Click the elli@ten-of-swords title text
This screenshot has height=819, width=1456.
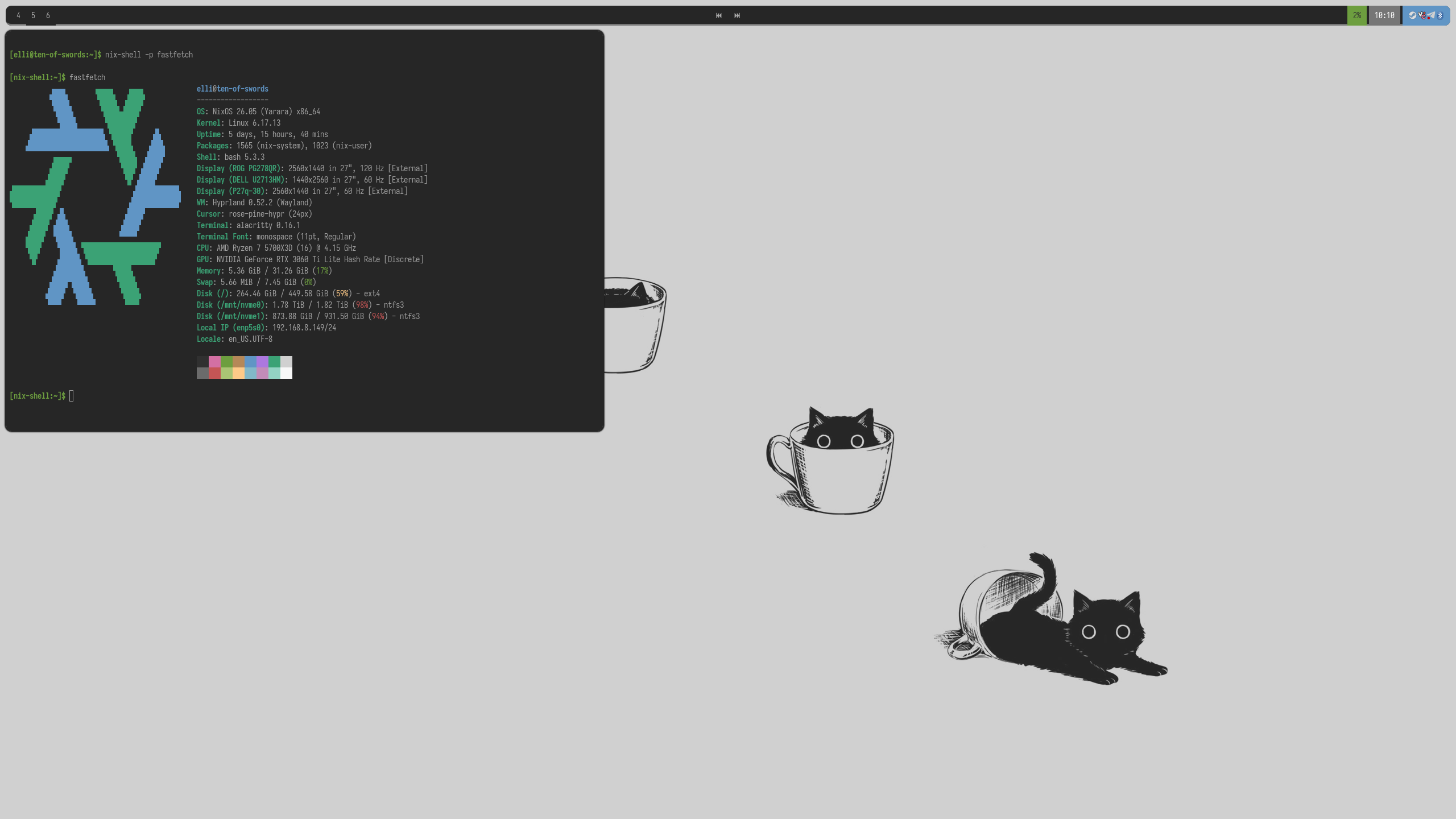point(232,89)
